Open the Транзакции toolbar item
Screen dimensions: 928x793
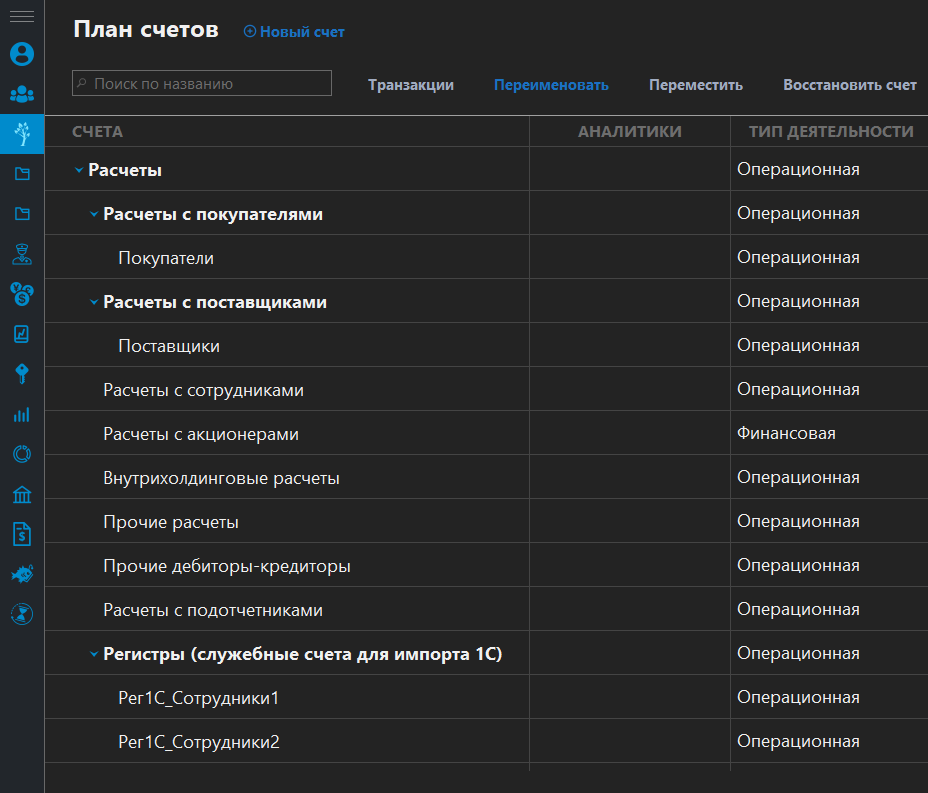click(x=410, y=85)
